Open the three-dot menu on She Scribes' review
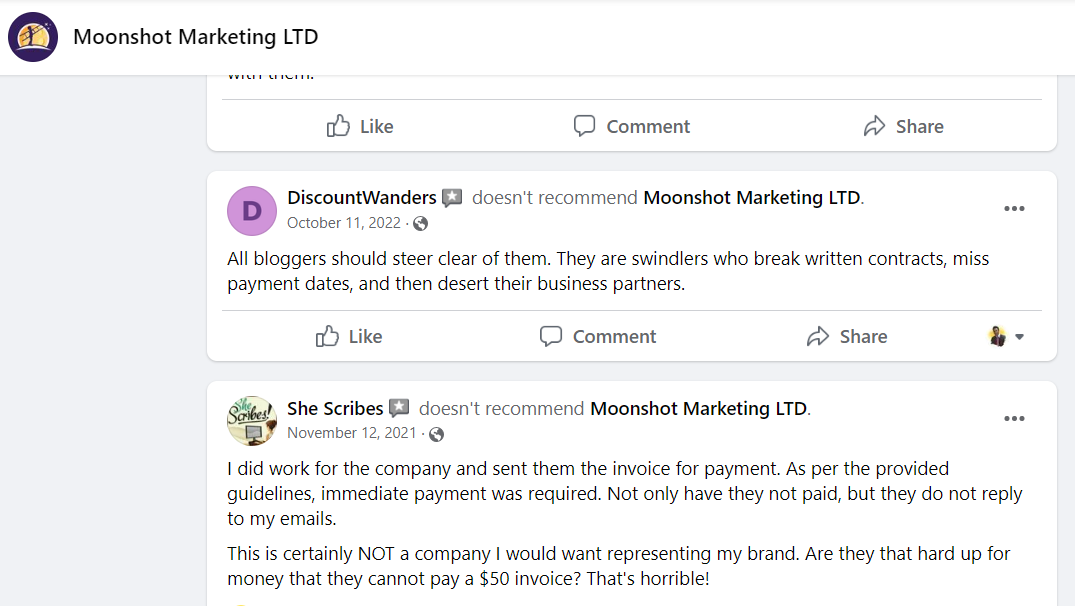The image size is (1075, 606). pyautogui.click(x=1014, y=418)
